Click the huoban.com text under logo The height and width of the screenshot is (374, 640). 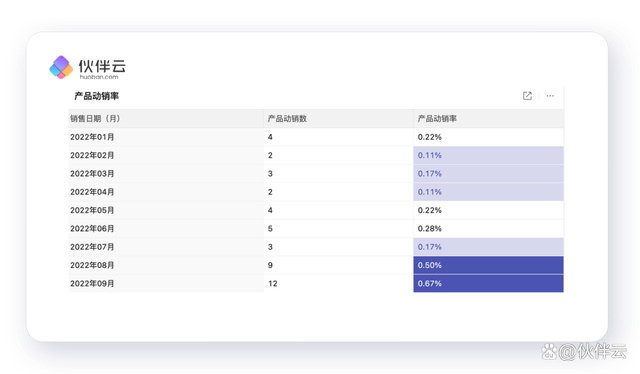(x=99, y=77)
